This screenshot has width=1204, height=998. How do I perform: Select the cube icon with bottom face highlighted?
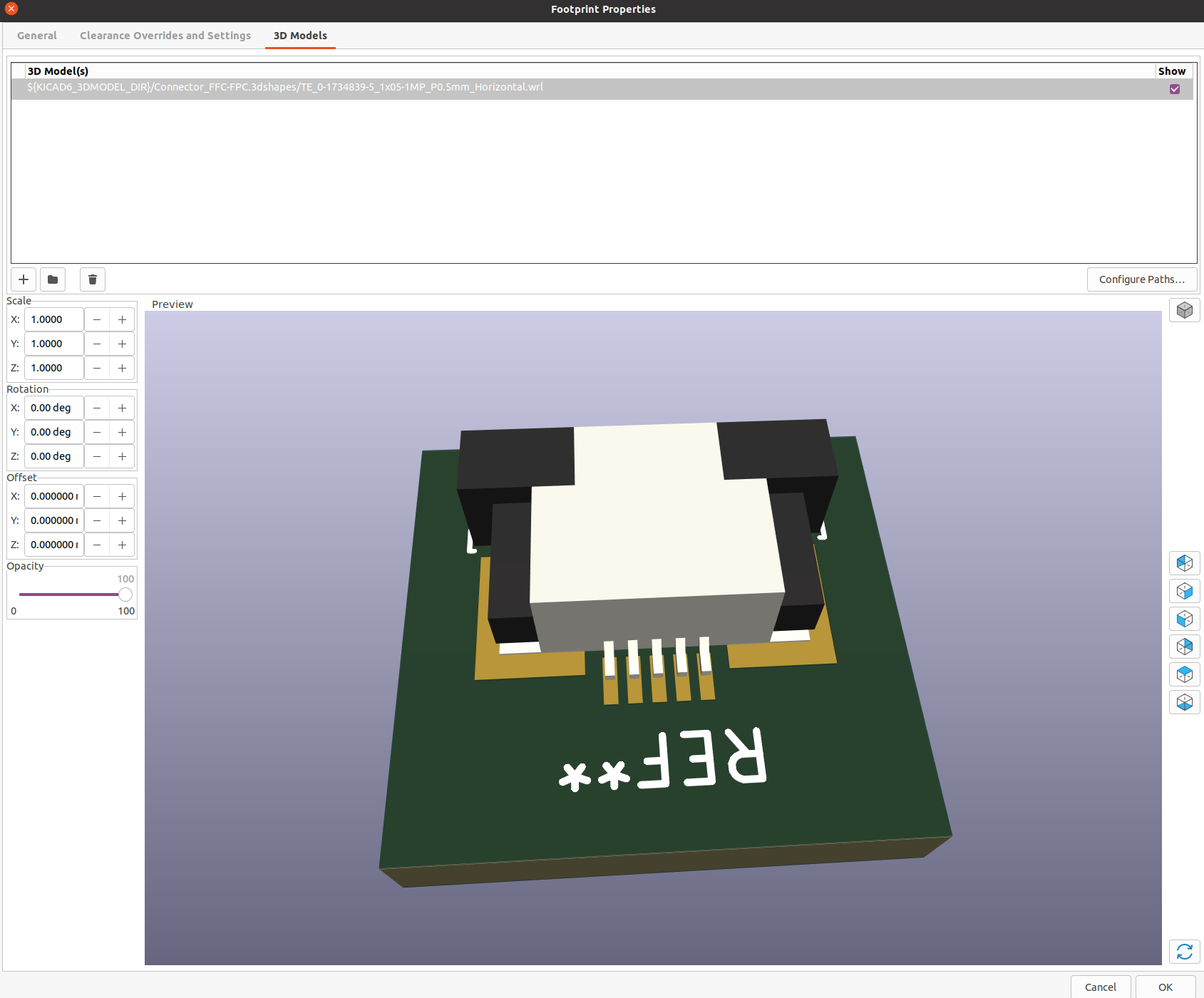1184,702
